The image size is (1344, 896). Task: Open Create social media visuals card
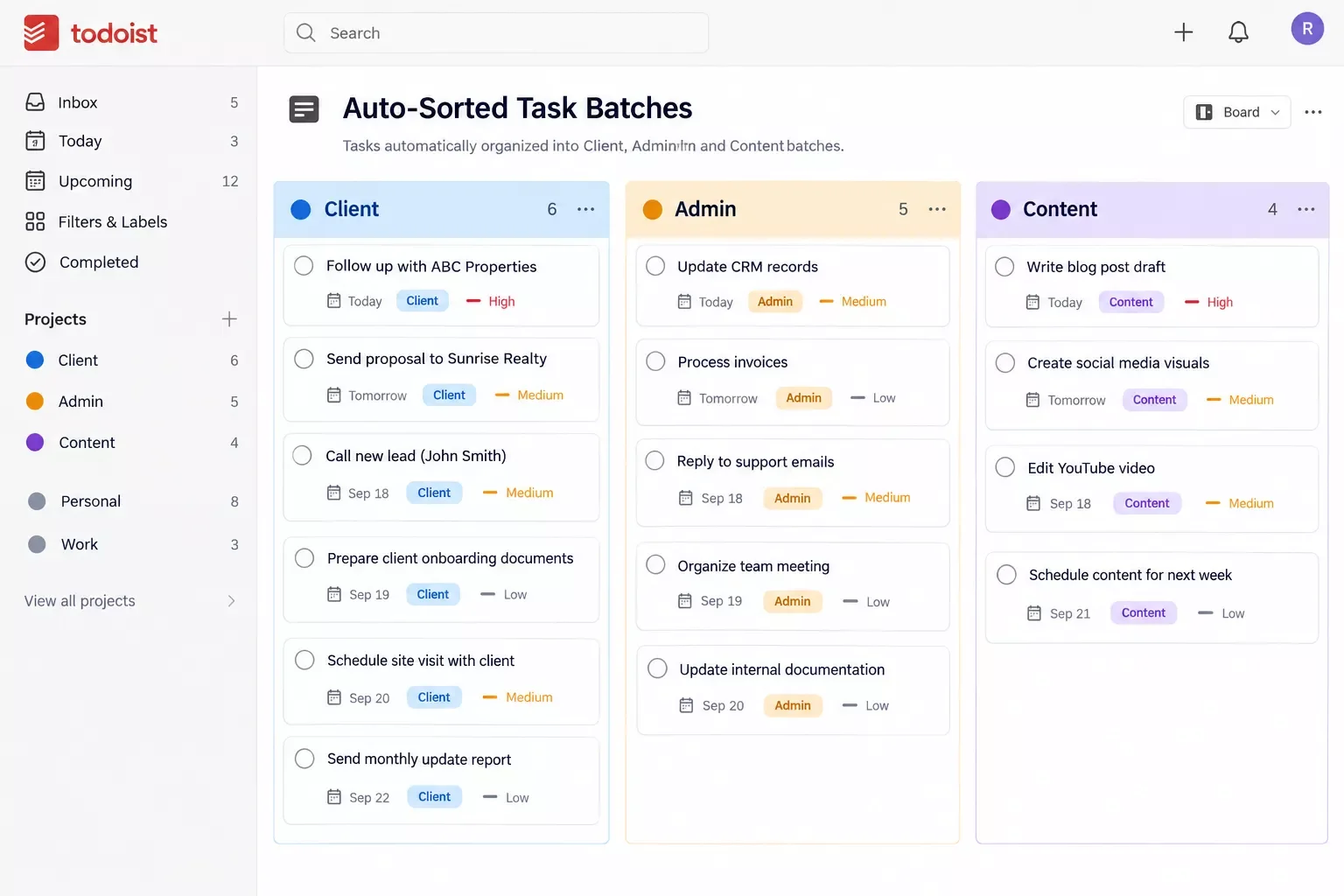click(1151, 385)
